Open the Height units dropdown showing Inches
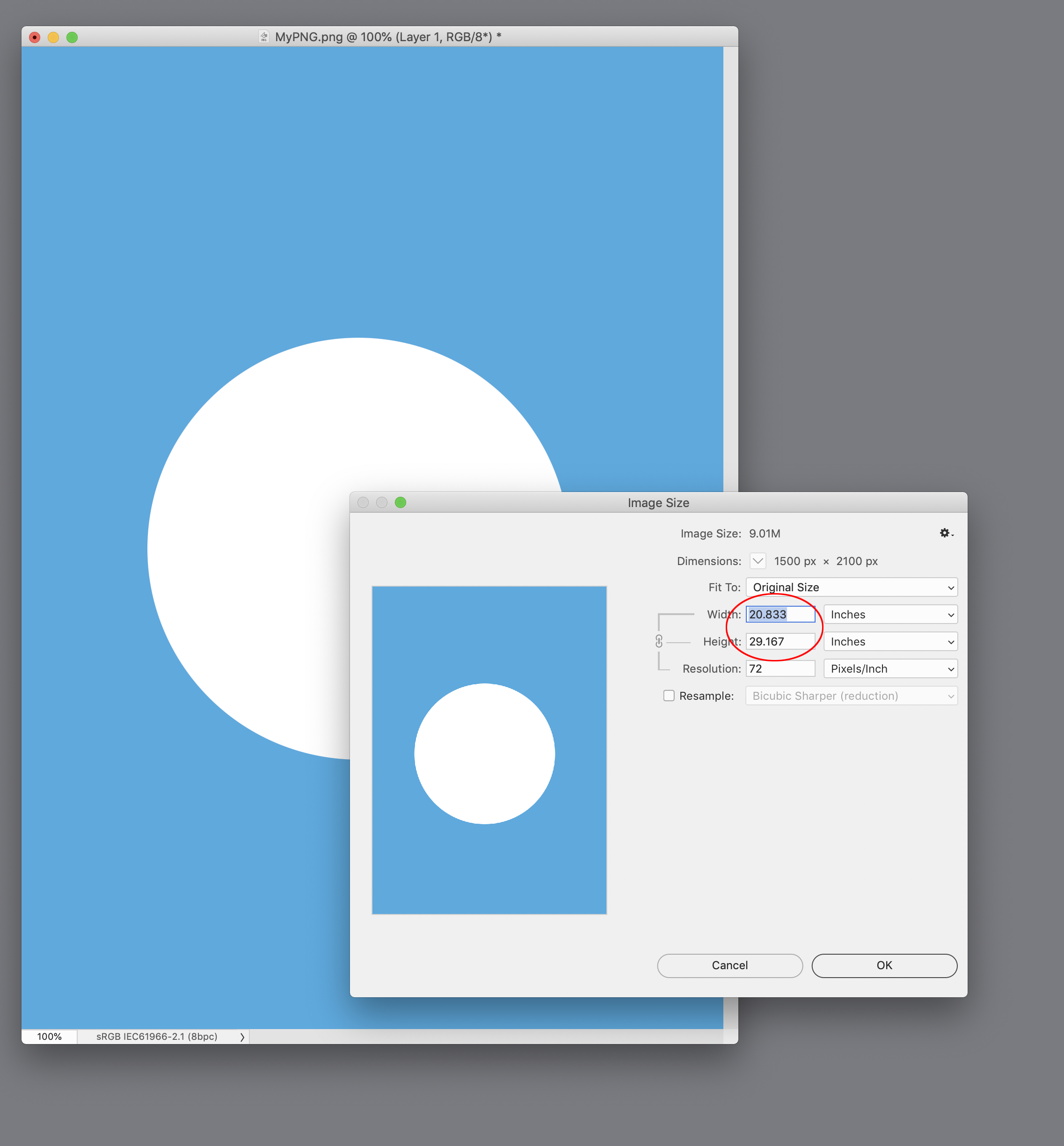The width and height of the screenshot is (1064, 1146). (x=890, y=641)
